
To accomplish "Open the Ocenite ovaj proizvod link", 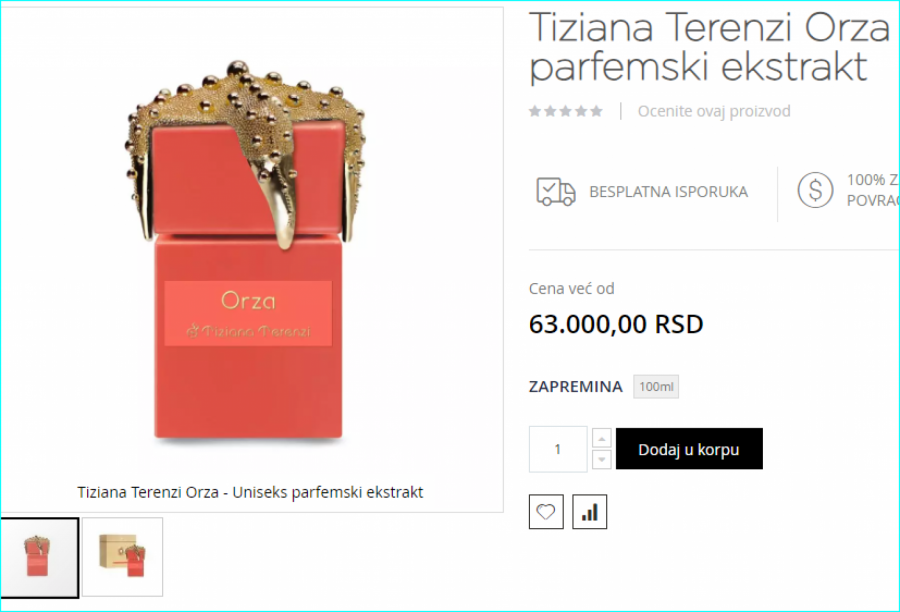I will point(714,111).
